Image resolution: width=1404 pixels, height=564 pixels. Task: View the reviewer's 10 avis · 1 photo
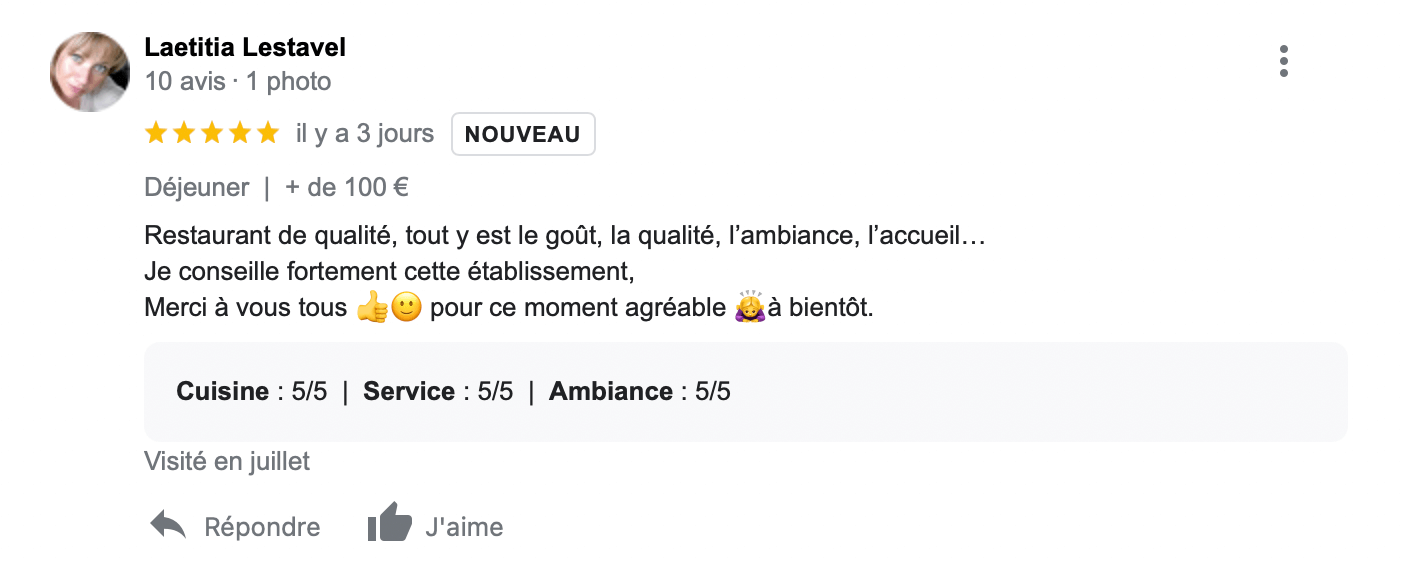click(238, 81)
